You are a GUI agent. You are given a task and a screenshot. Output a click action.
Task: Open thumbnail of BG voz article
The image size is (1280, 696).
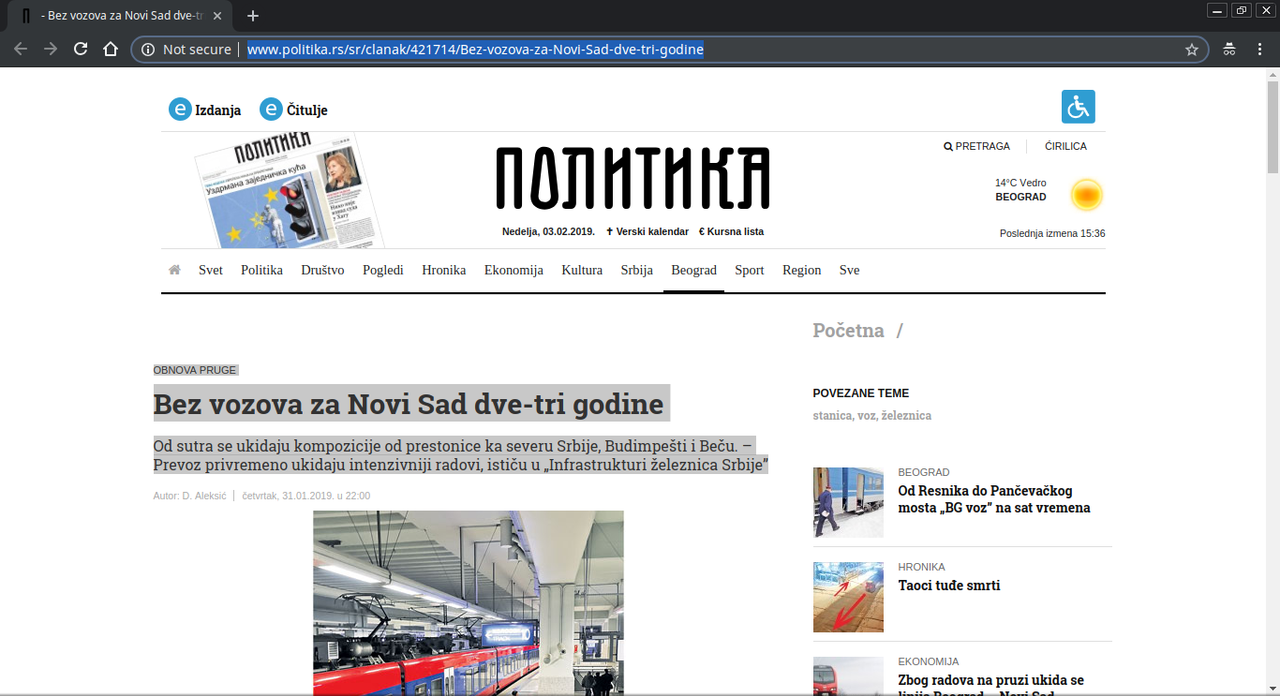coord(848,502)
